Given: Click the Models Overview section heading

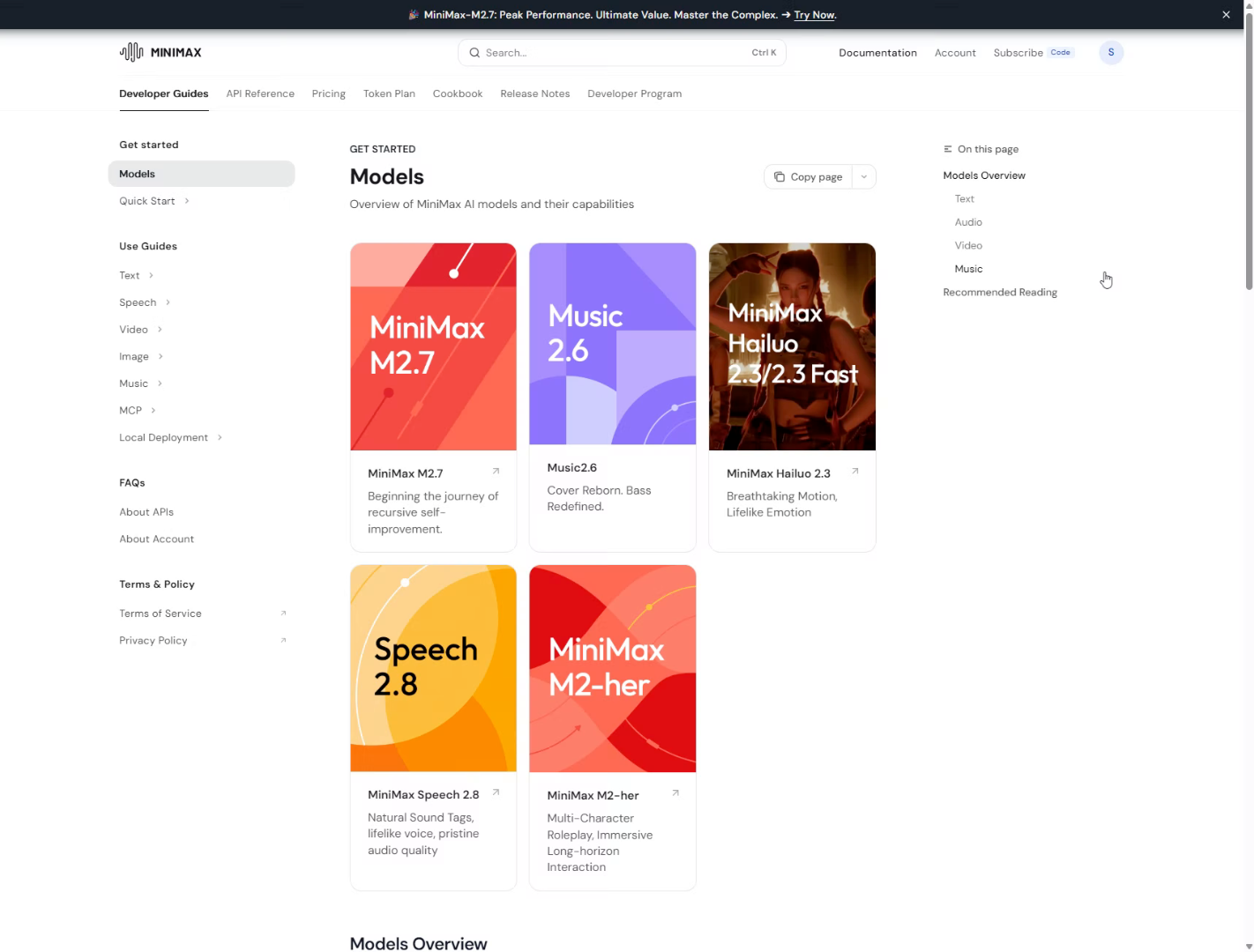Looking at the screenshot, I should point(418,943).
